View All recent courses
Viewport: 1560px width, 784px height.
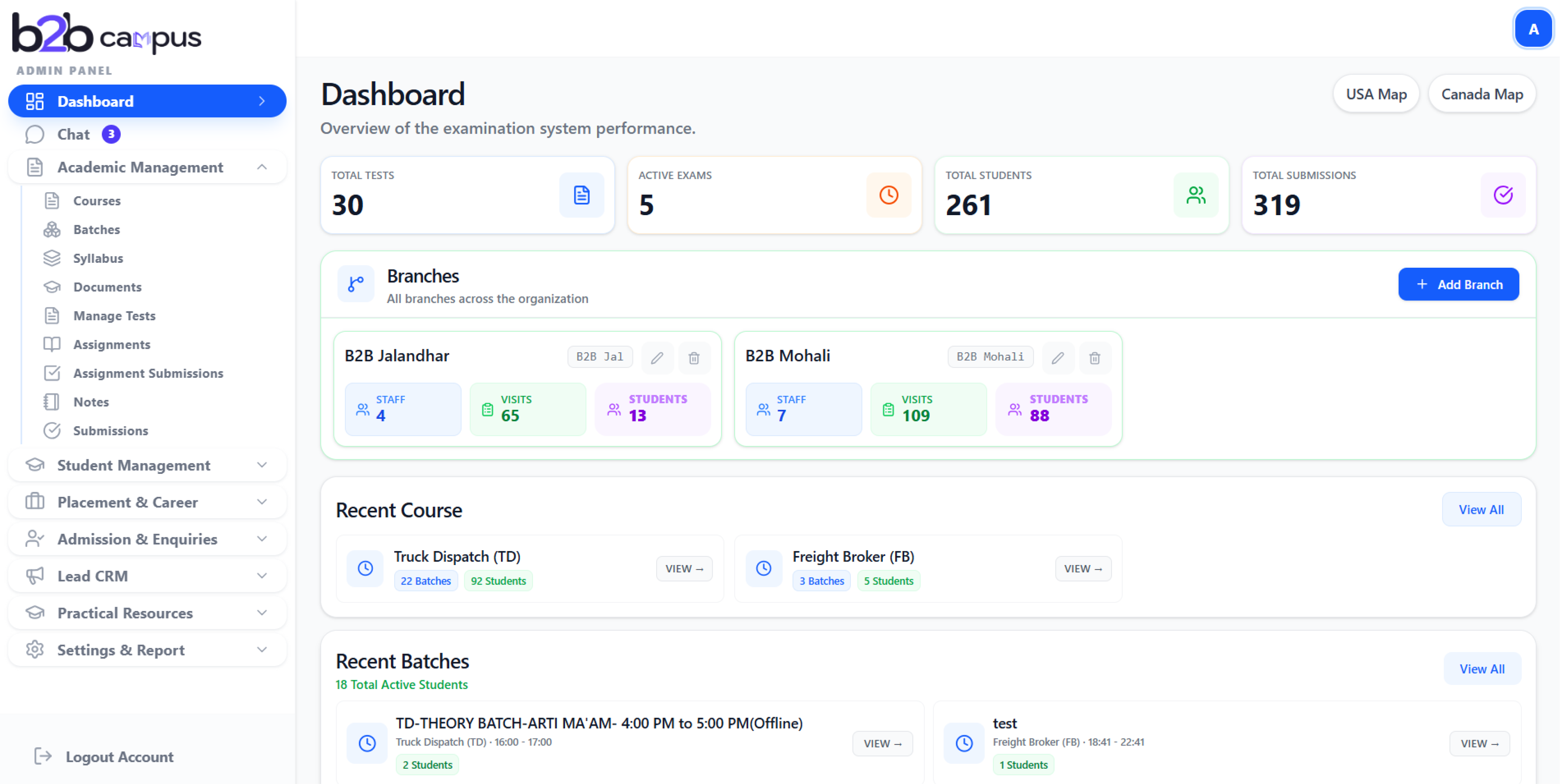(x=1481, y=509)
